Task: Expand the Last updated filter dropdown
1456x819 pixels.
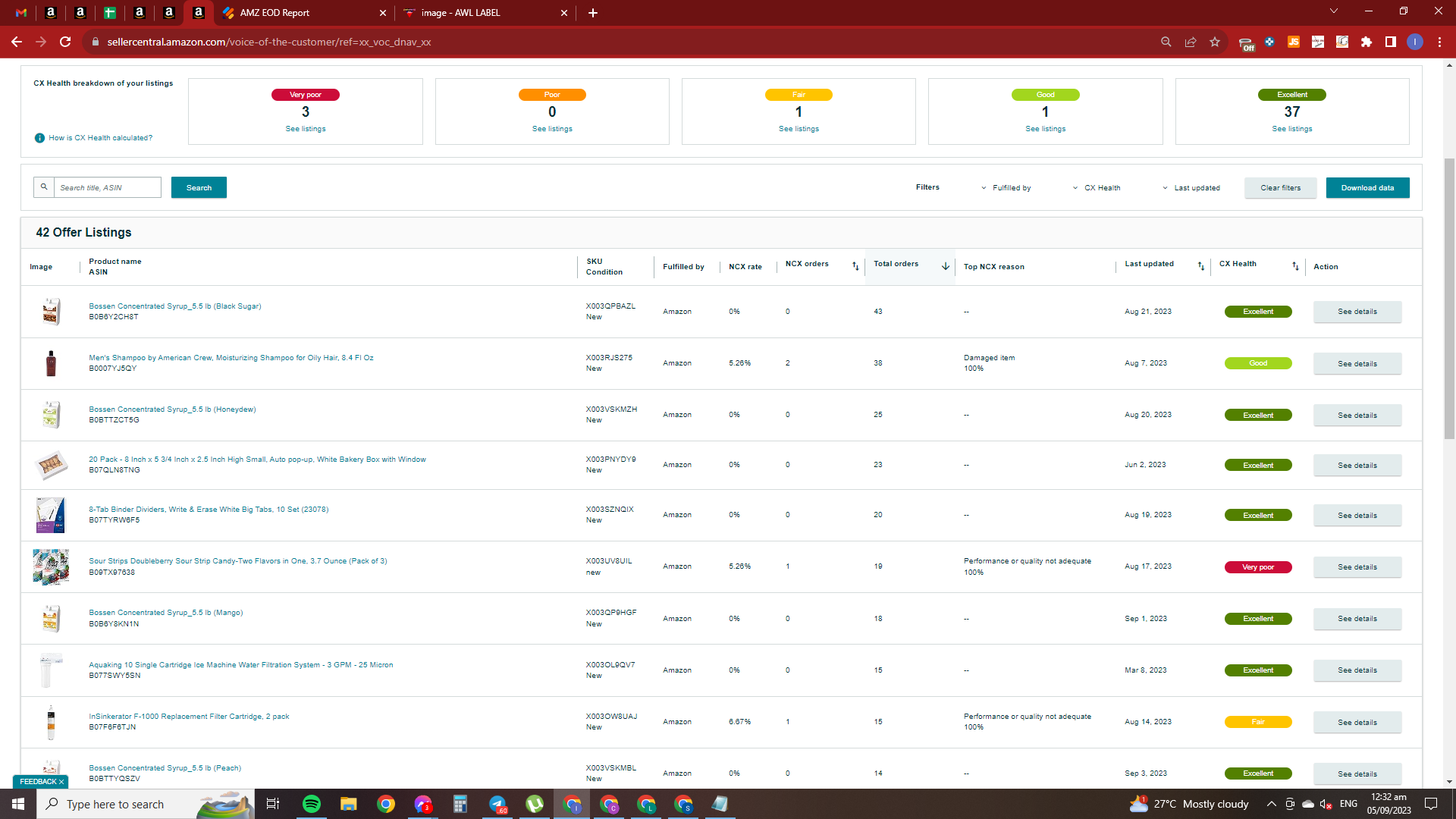Action: 1191,188
